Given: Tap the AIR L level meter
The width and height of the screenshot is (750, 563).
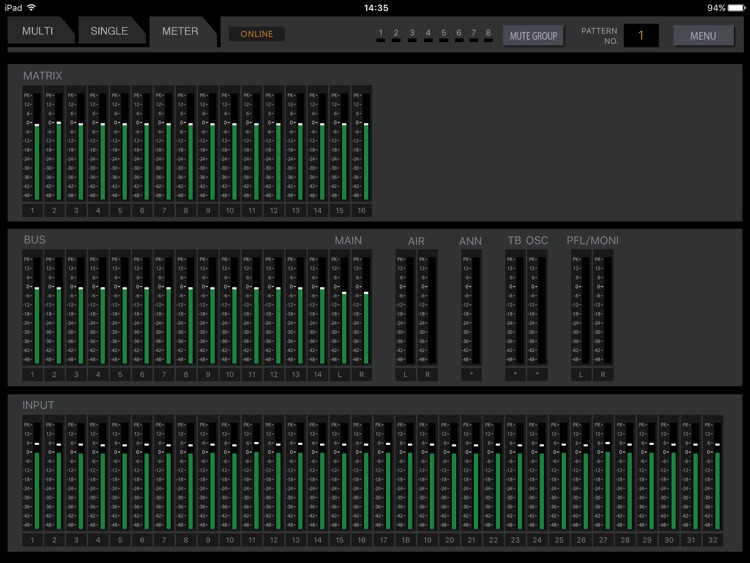Looking at the screenshot, I should pos(405,309).
